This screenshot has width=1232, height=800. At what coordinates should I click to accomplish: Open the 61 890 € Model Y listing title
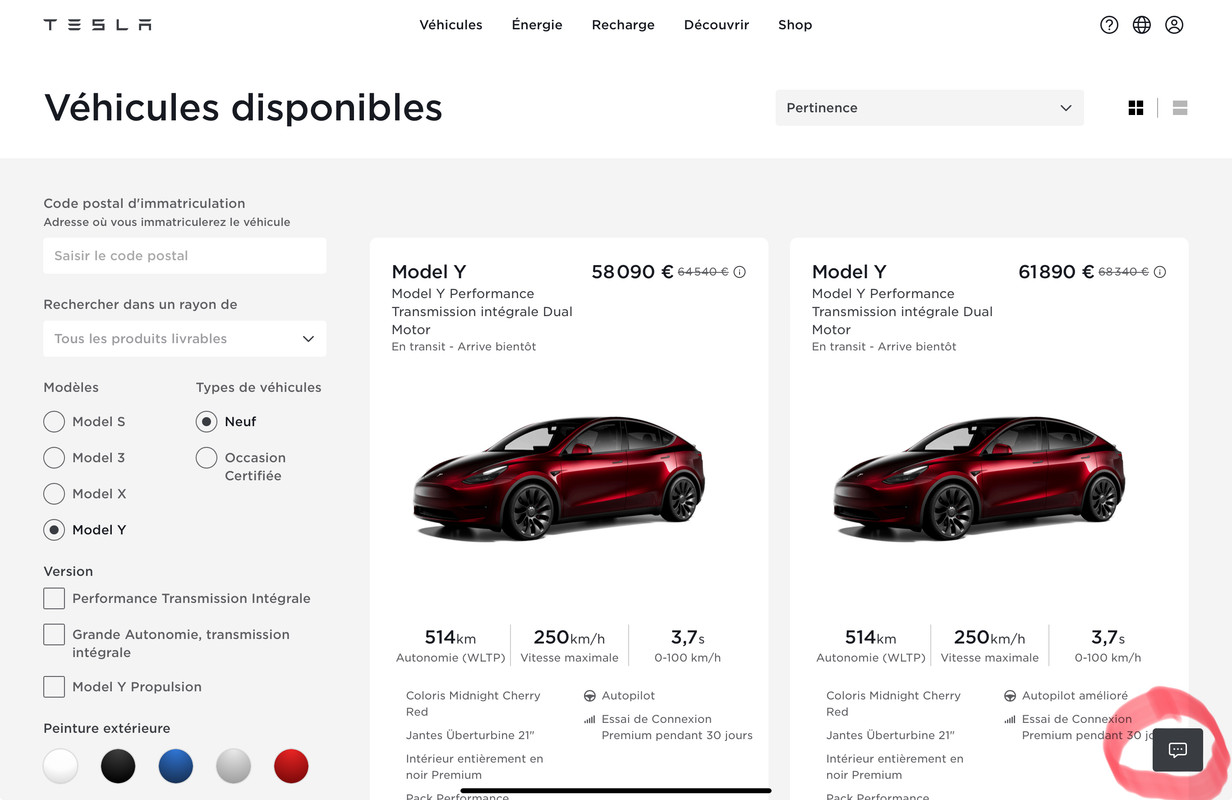849,272
